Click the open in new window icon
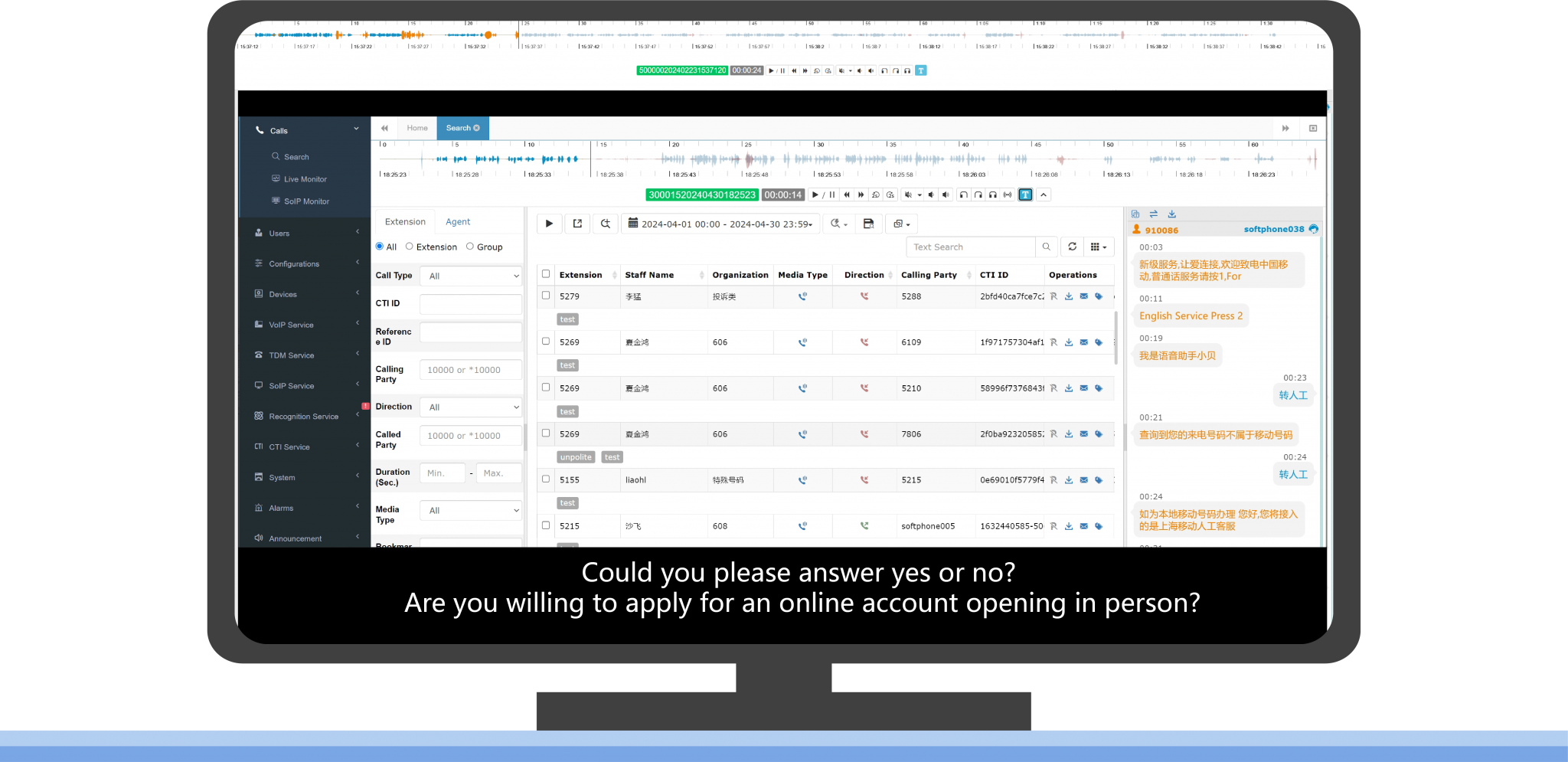The width and height of the screenshot is (1568, 762). click(x=577, y=224)
